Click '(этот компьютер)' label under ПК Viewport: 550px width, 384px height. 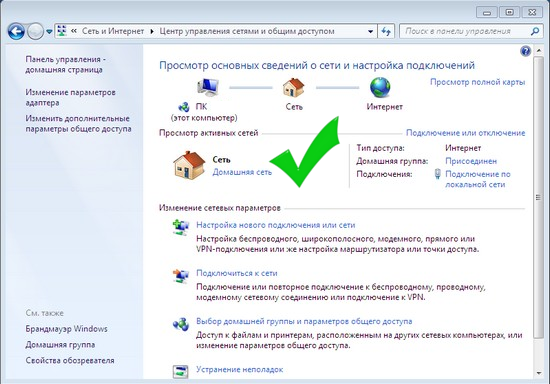pos(204,118)
